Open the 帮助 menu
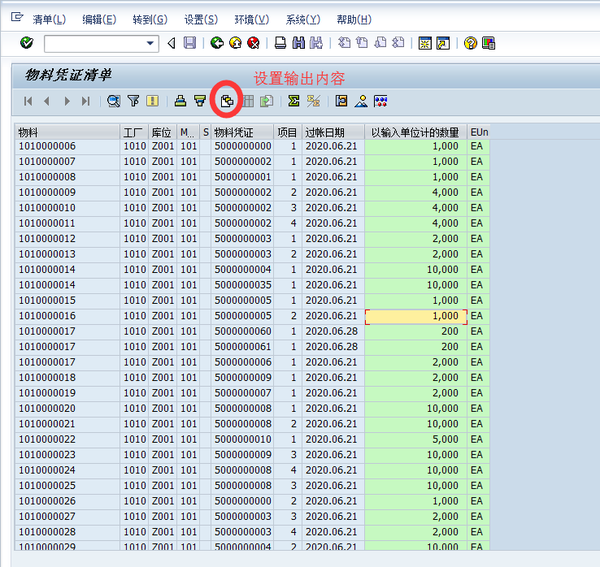Image resolution: width=600 pixels, height=567 pixels. click(x=353, y=19)
